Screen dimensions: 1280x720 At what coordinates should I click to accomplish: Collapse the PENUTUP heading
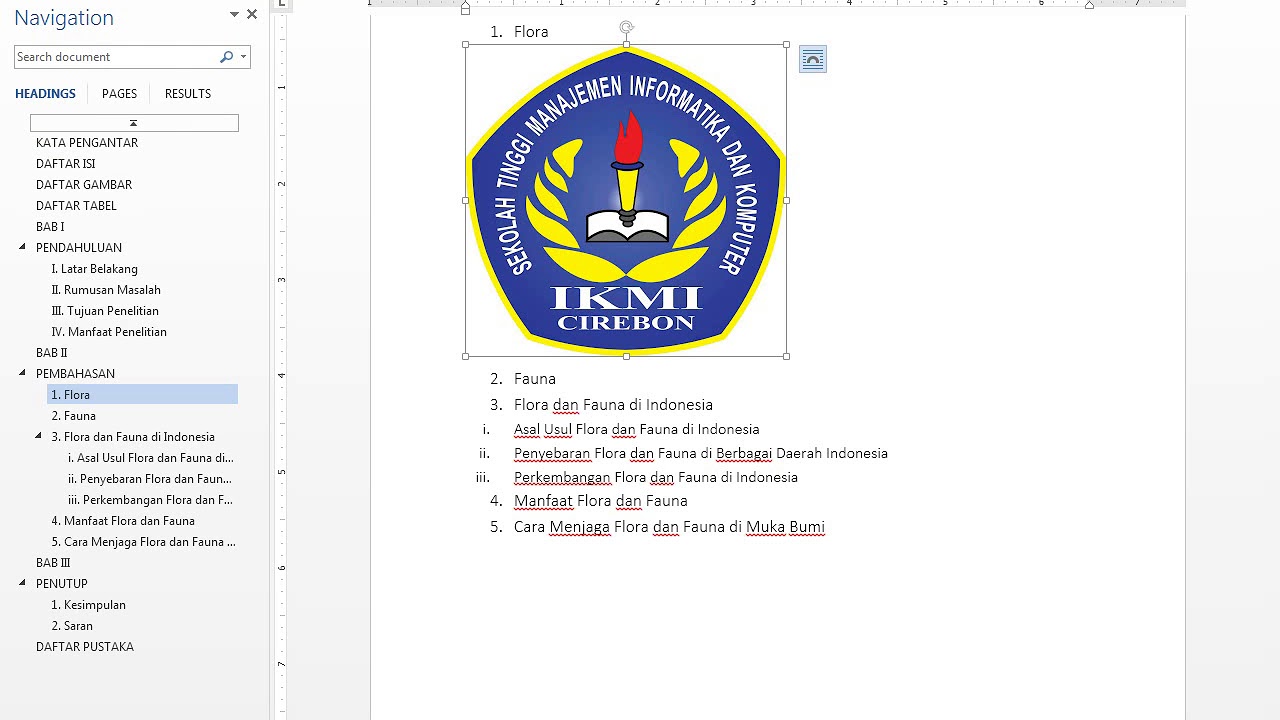(22, 583)
